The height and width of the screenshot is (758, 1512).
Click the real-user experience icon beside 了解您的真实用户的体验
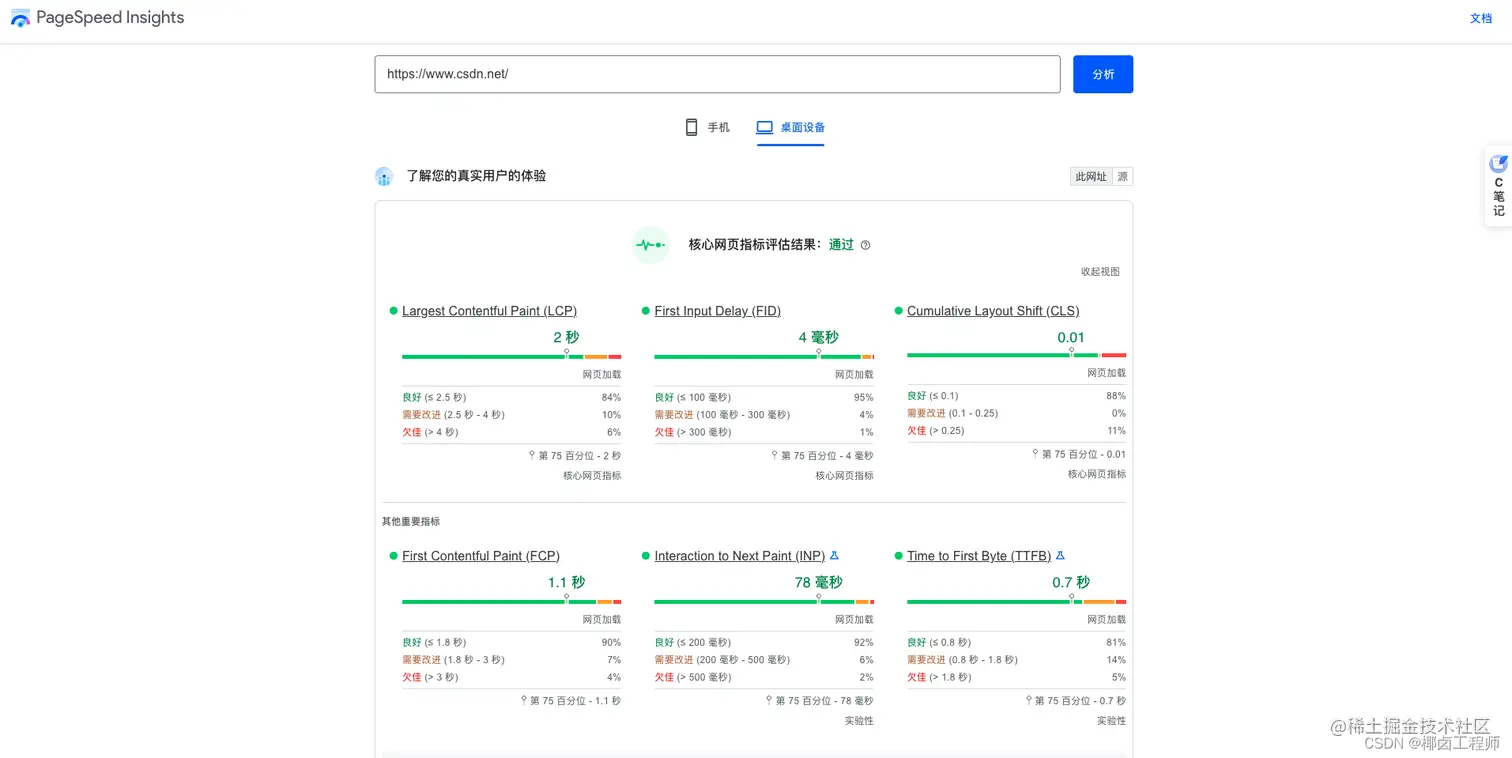point(384,176)
